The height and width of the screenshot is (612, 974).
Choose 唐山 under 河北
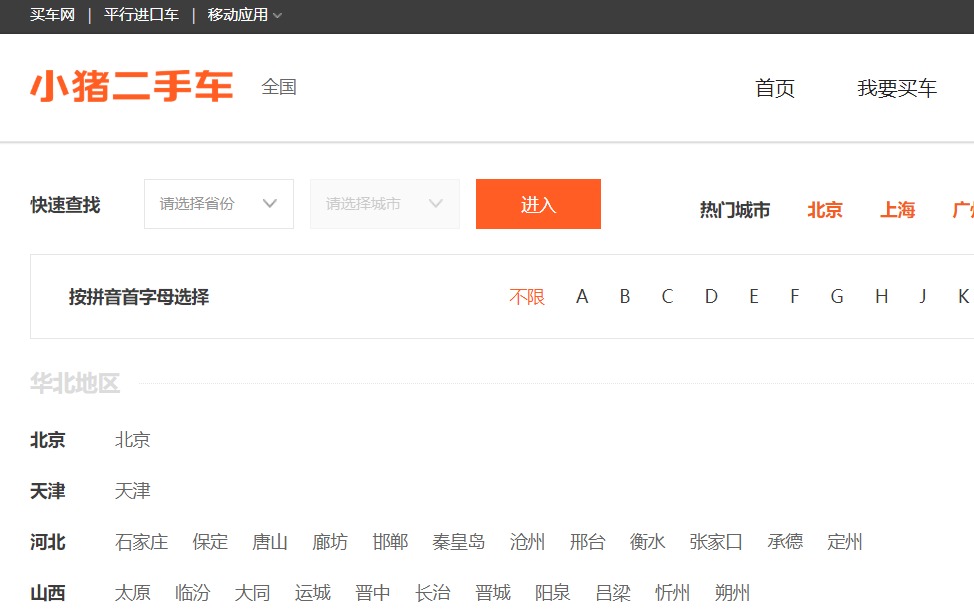pyautogui.click(x=270, y=542)
